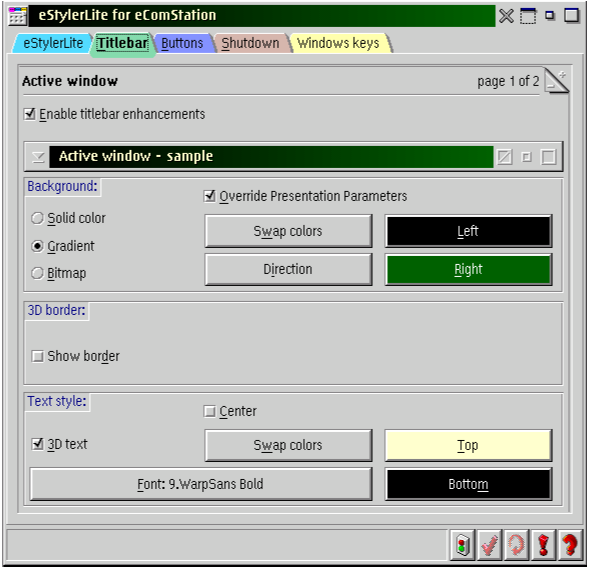The width and height of the screenshot is (589, 568).
Task: Click the Active window - sample titlebar
Action: click(x=271, y=157)
